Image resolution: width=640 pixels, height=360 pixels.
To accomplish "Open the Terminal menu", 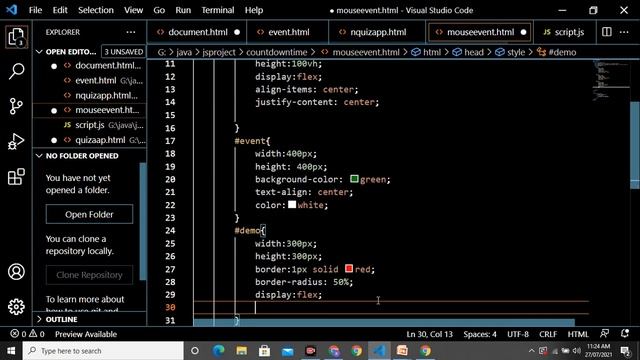I will (x=218, y=10).
